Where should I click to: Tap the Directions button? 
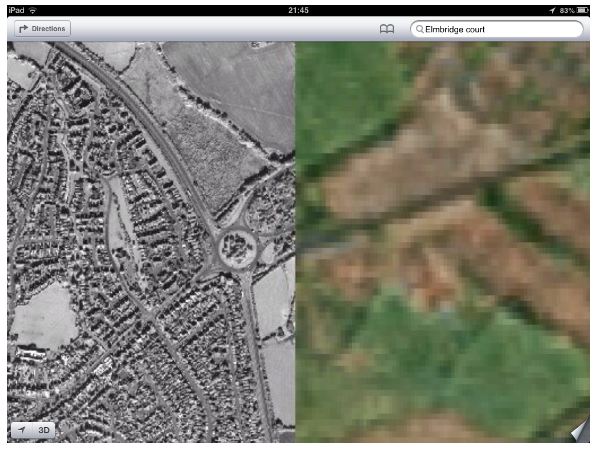(42, 29)
